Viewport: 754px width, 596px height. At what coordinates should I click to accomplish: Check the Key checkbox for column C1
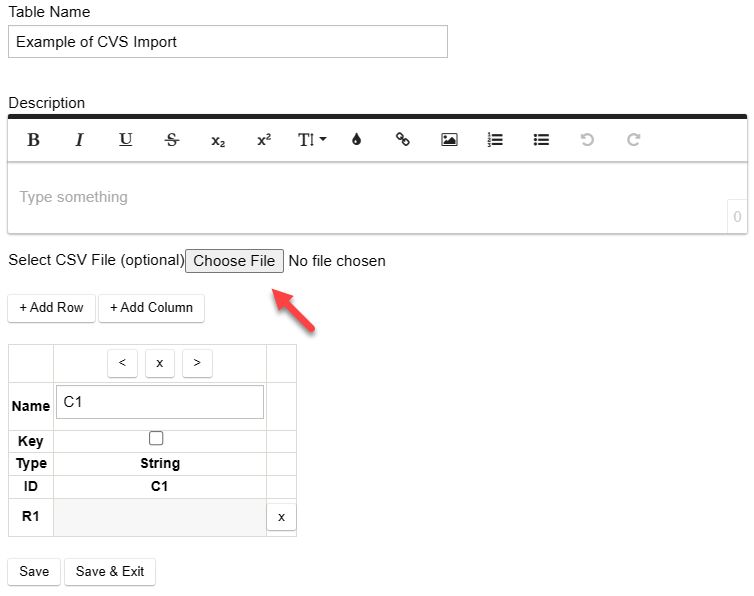(156, 438)
